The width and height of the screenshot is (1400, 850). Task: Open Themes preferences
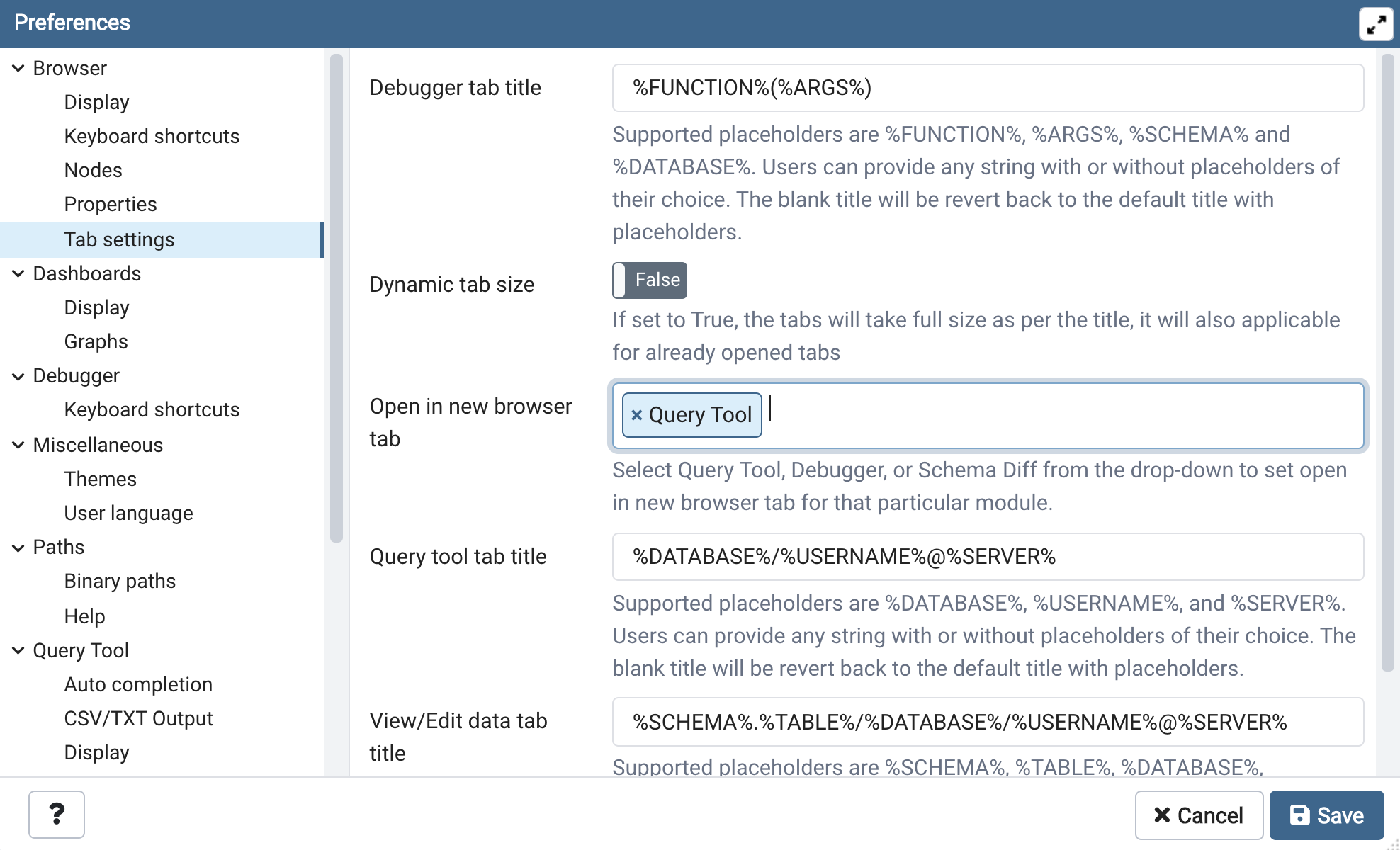[100, 480]
